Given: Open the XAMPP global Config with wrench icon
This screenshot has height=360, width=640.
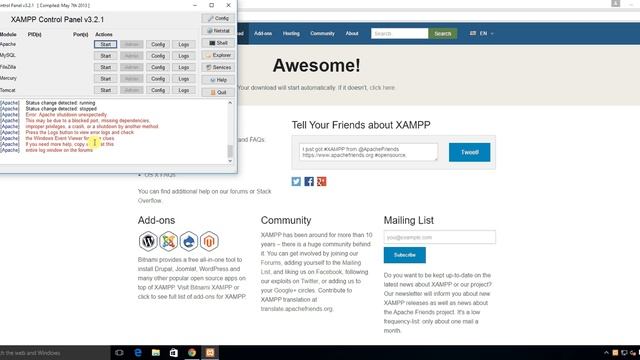Looking at the screenshot, I should pos(218,18).
